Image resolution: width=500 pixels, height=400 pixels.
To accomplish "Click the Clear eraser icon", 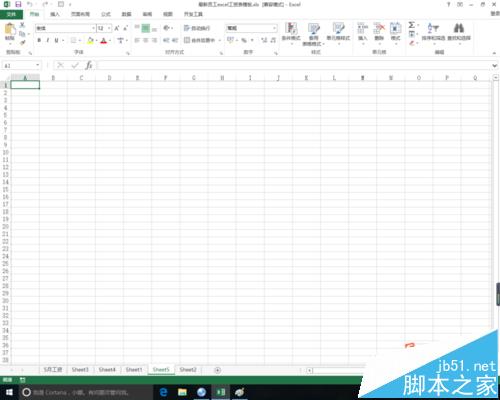I will coord(412,43).
